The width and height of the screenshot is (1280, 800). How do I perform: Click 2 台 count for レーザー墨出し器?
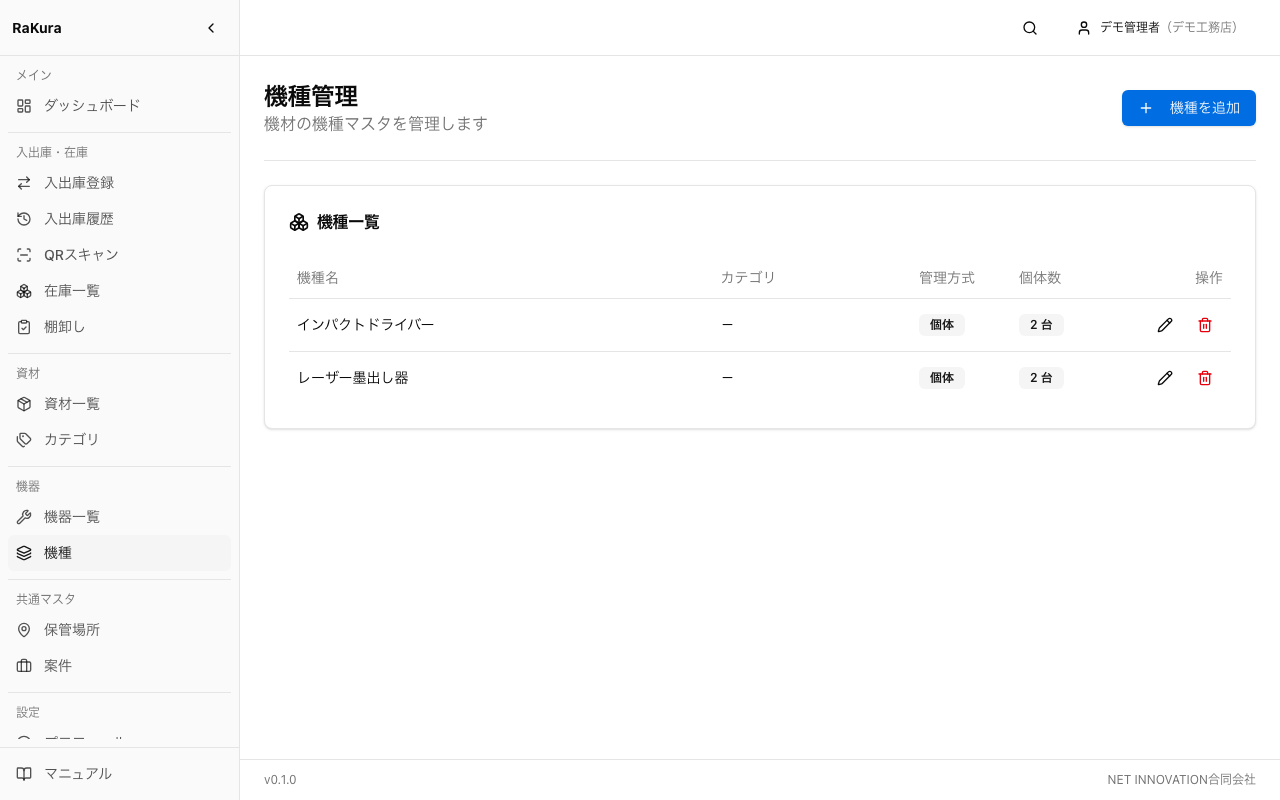[x=1041, y=378]
